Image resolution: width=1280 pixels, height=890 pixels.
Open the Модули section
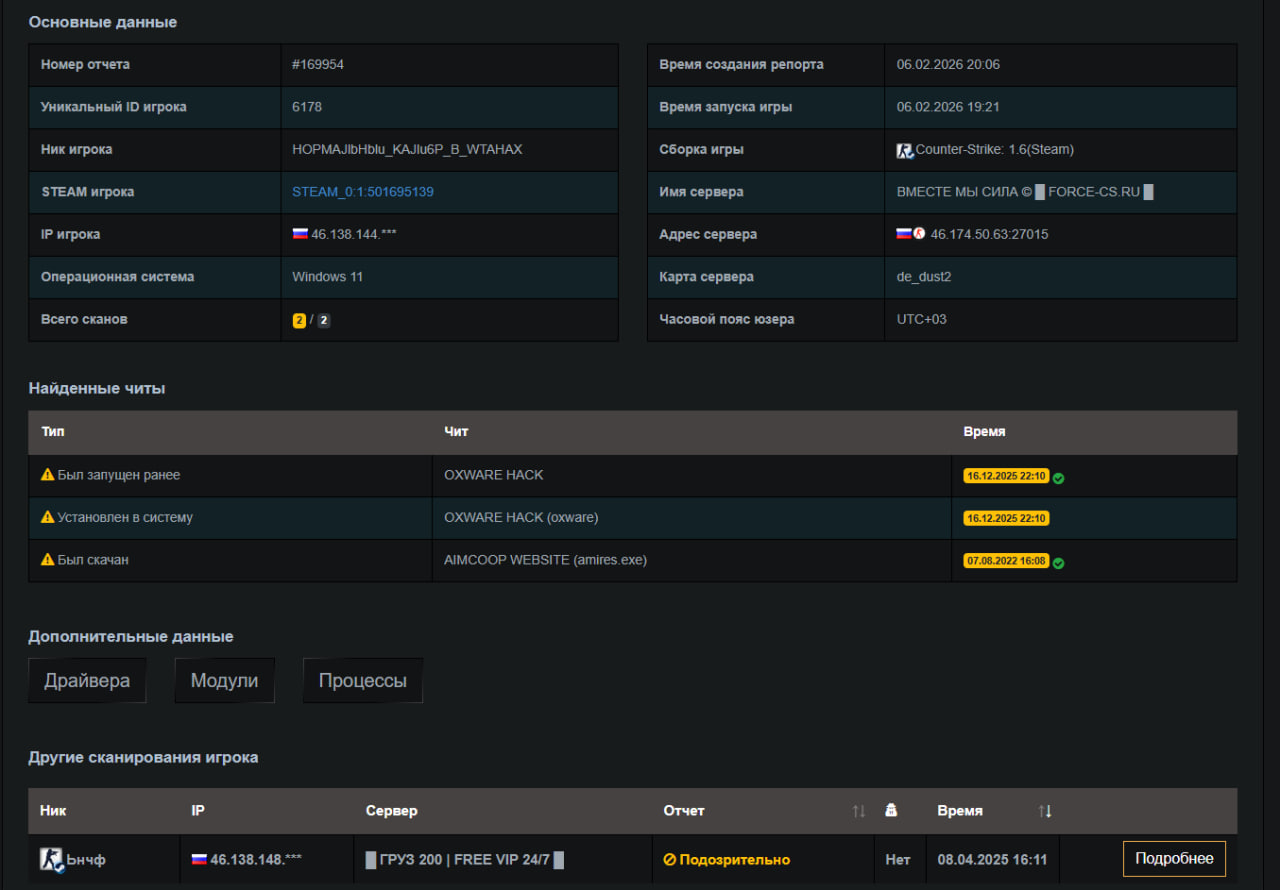224,681
